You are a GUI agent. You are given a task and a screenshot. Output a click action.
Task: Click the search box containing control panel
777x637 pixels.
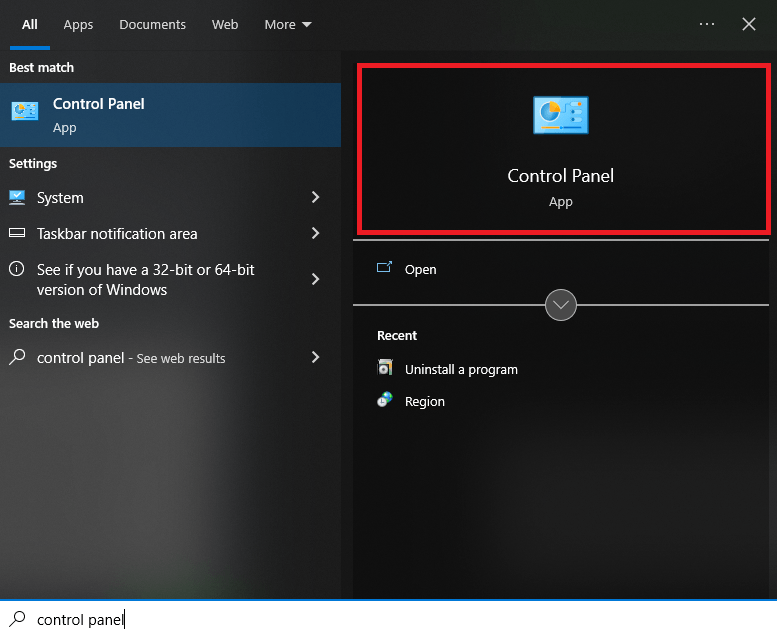tap(388, 620)
